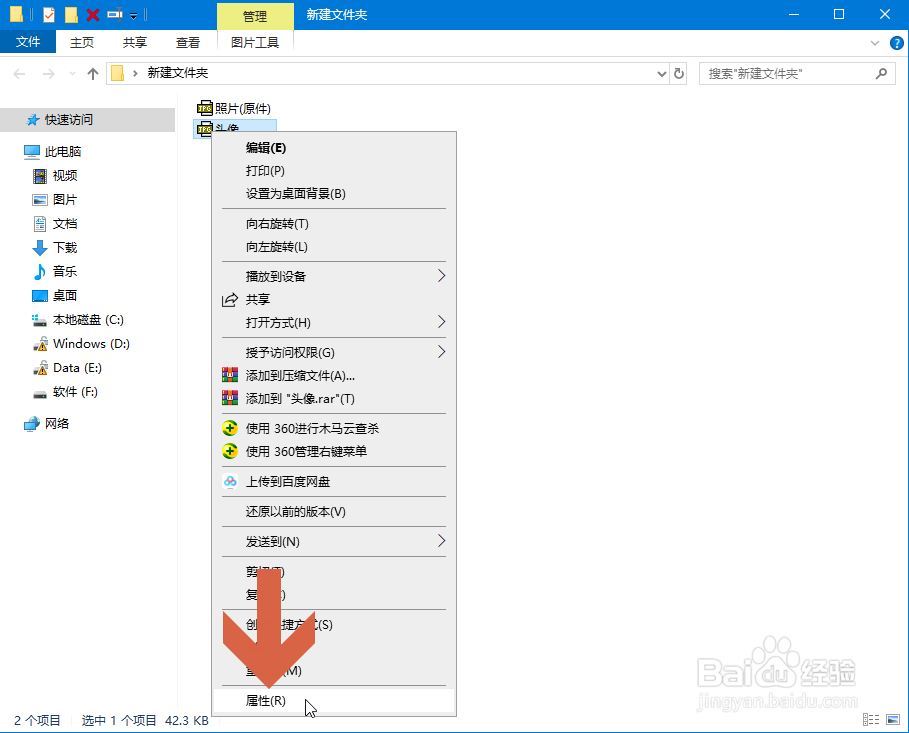Viewport: 909px width, 733px height.
Task: Click the Rename quick access icon
Action: pos(115,14)
